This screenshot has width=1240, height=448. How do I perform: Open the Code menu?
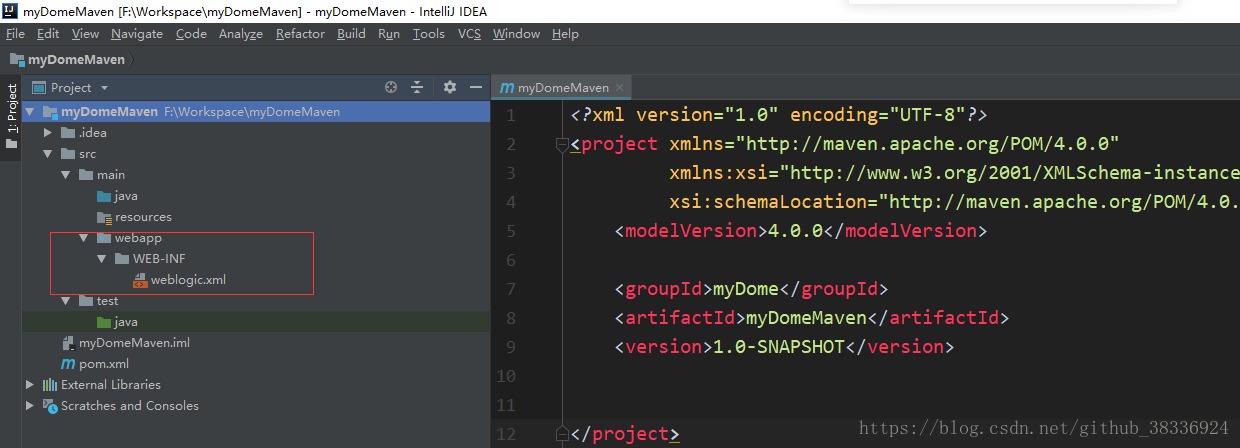coord(191,34)
